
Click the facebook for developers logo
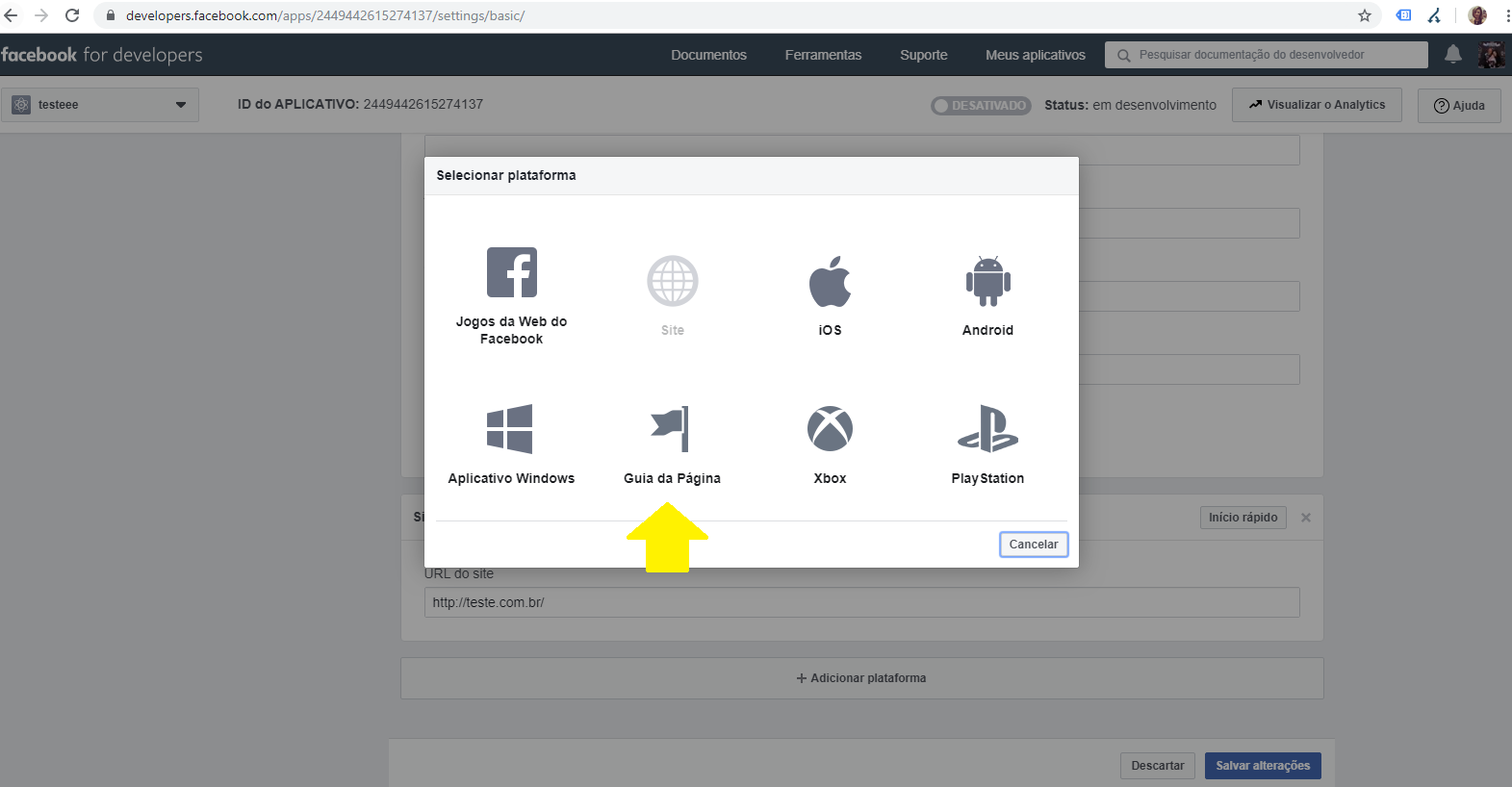[x=102, y=55]
